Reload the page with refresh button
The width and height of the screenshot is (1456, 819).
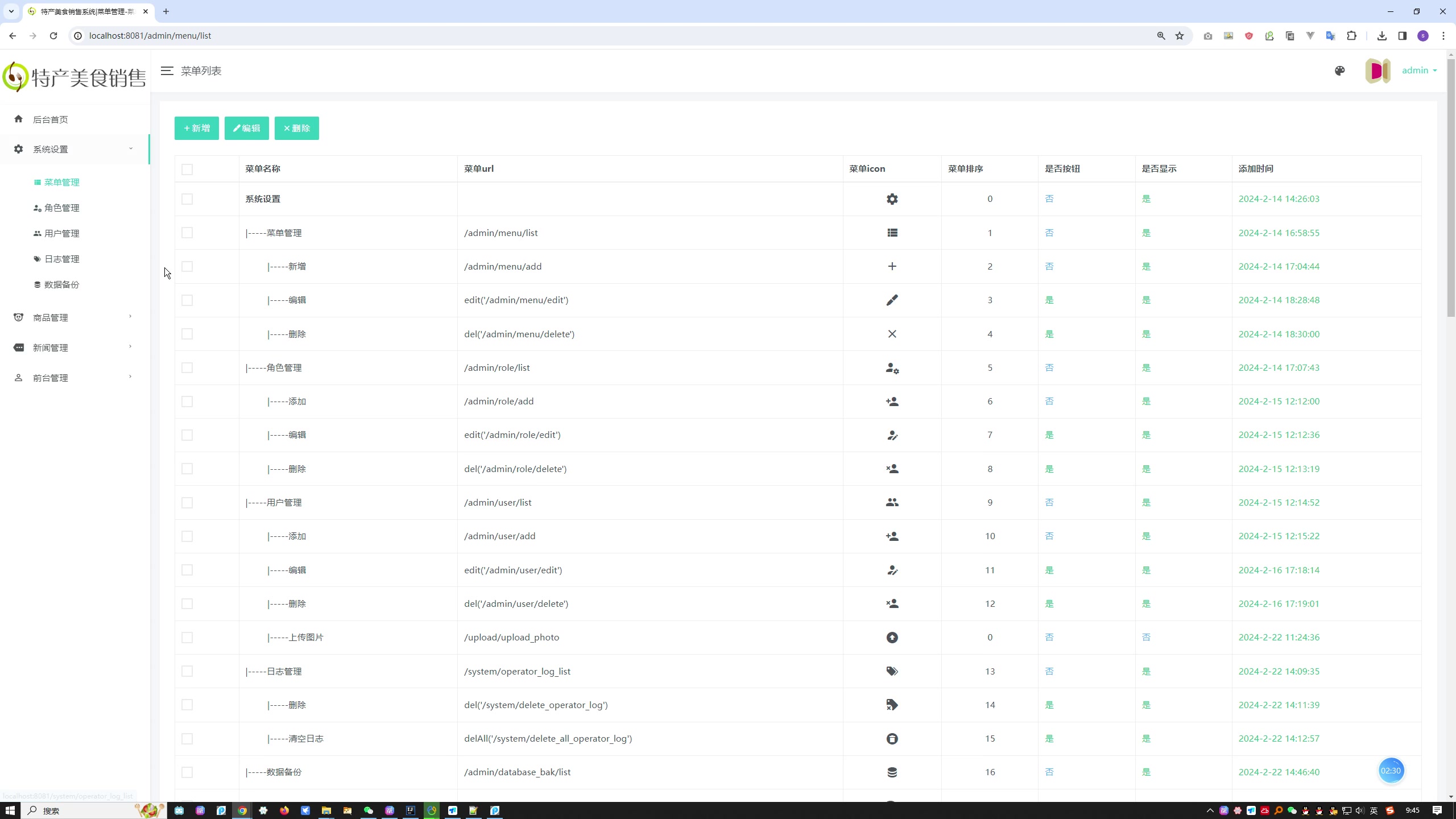pyautogui.click(x=53, y=36)
